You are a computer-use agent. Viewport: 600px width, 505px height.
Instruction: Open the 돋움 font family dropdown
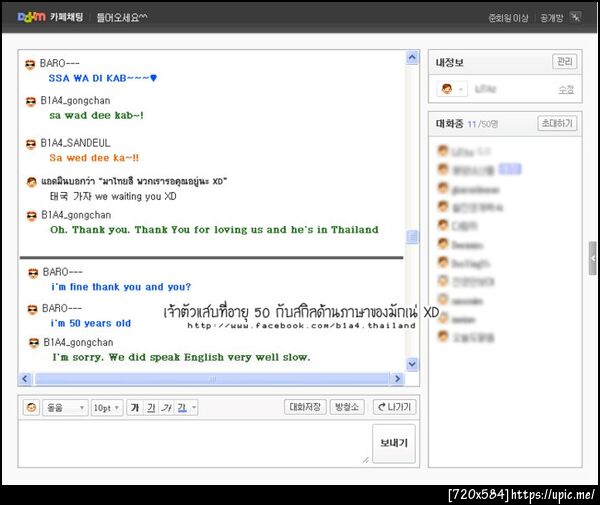tap(65, 408)
